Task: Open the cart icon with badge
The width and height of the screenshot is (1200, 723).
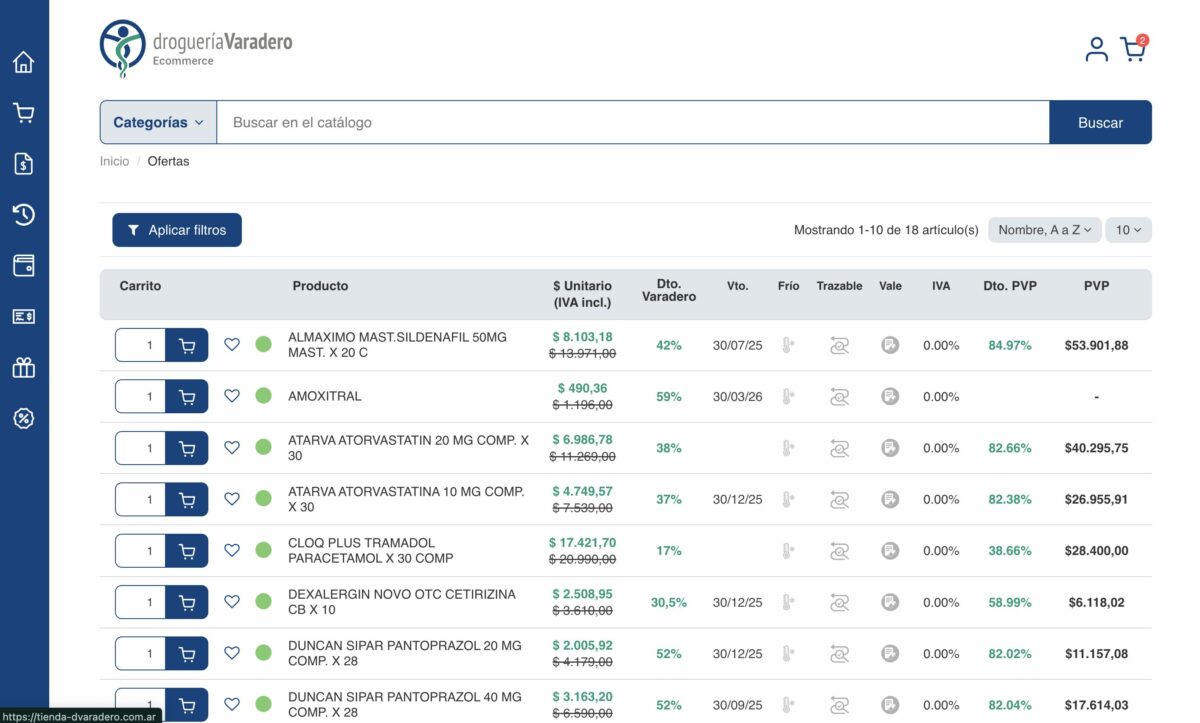Action: 1132,49
